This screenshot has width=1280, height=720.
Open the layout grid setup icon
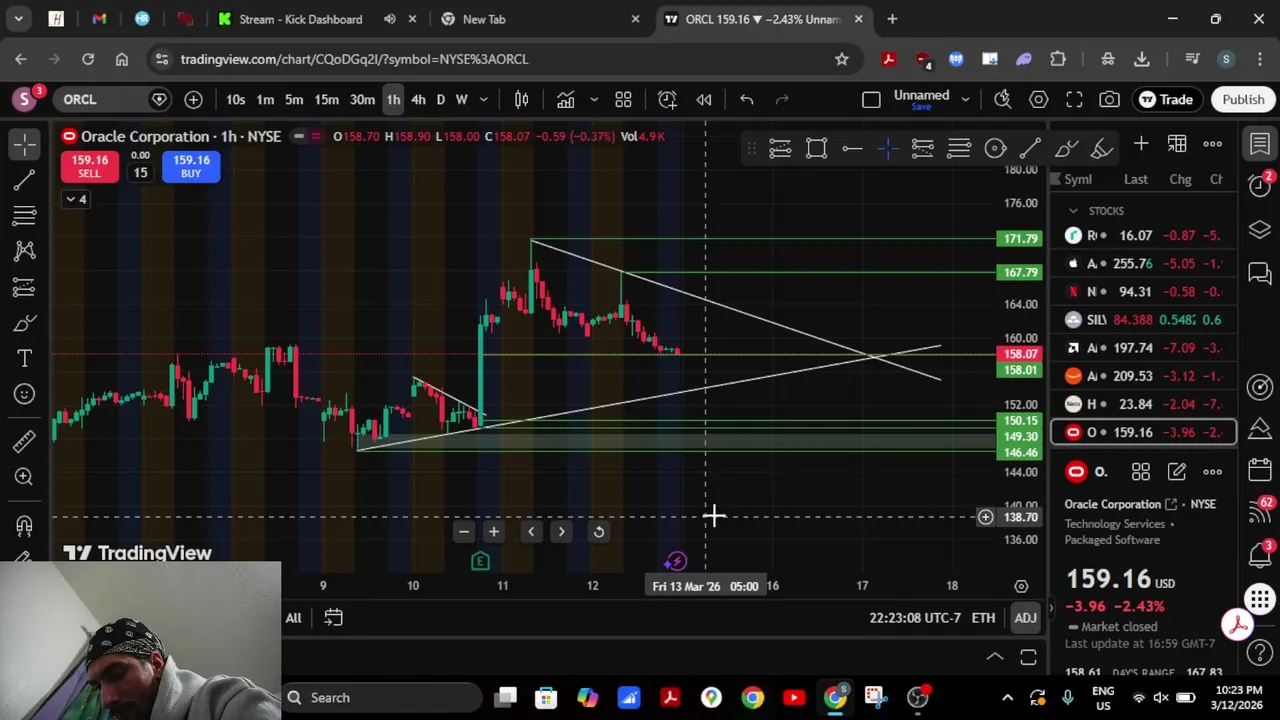[x=623, y=100]
